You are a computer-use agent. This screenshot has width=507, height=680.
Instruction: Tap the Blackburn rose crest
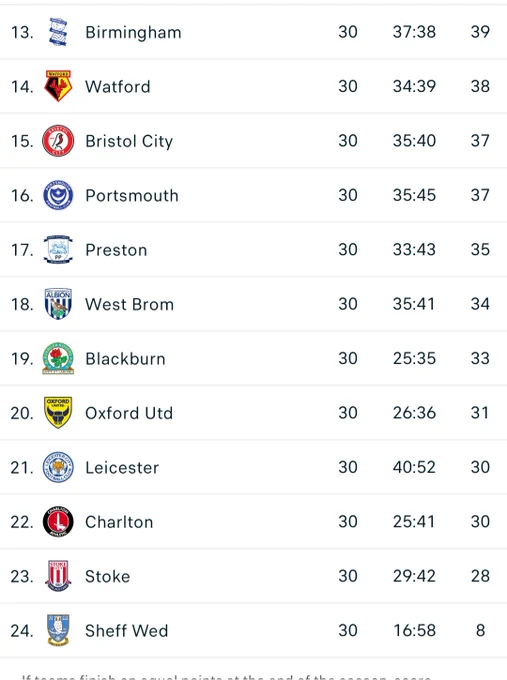point(58,358)
